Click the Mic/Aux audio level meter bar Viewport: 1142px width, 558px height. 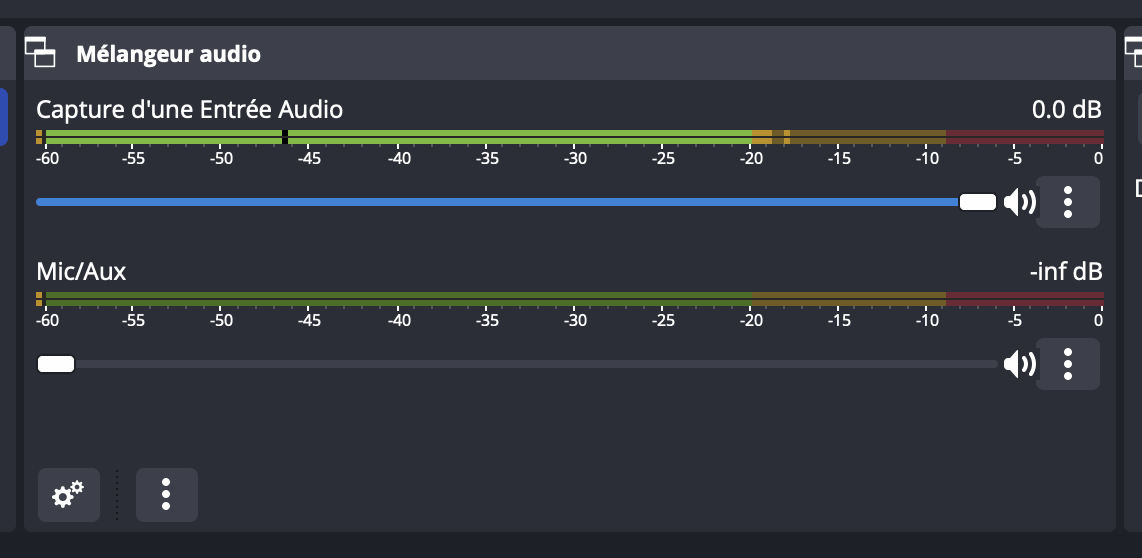(570, 299)
